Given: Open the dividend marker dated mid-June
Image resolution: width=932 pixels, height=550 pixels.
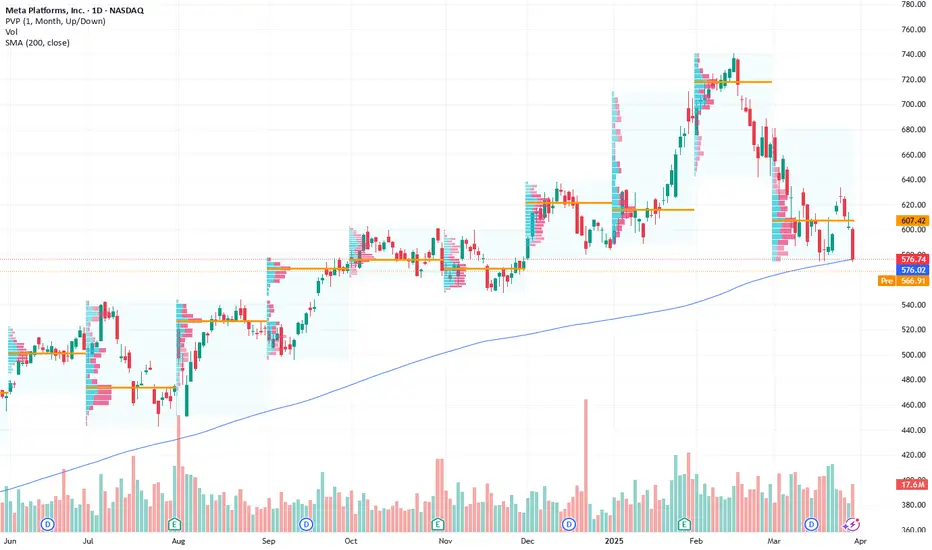Looking at the screenshot, I should [47, 524].
